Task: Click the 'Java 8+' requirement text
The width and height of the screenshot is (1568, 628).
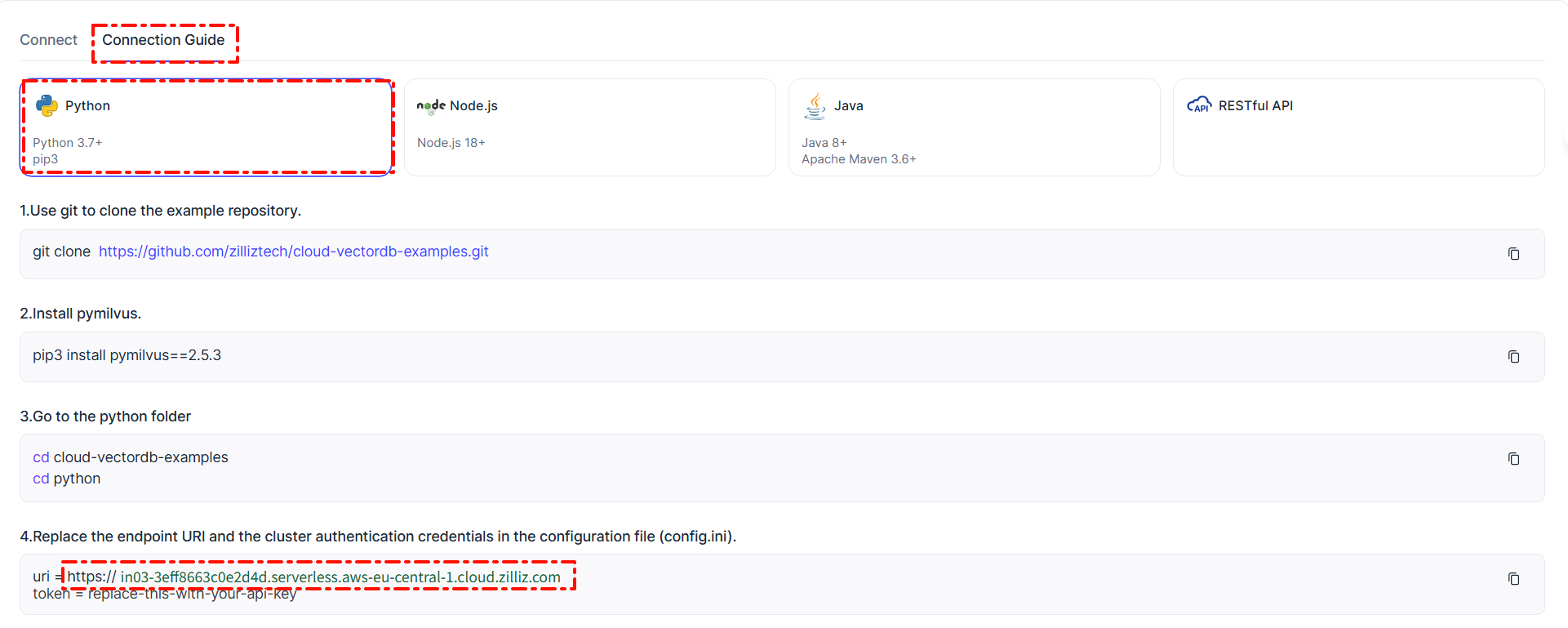Action: coord(824,143)
